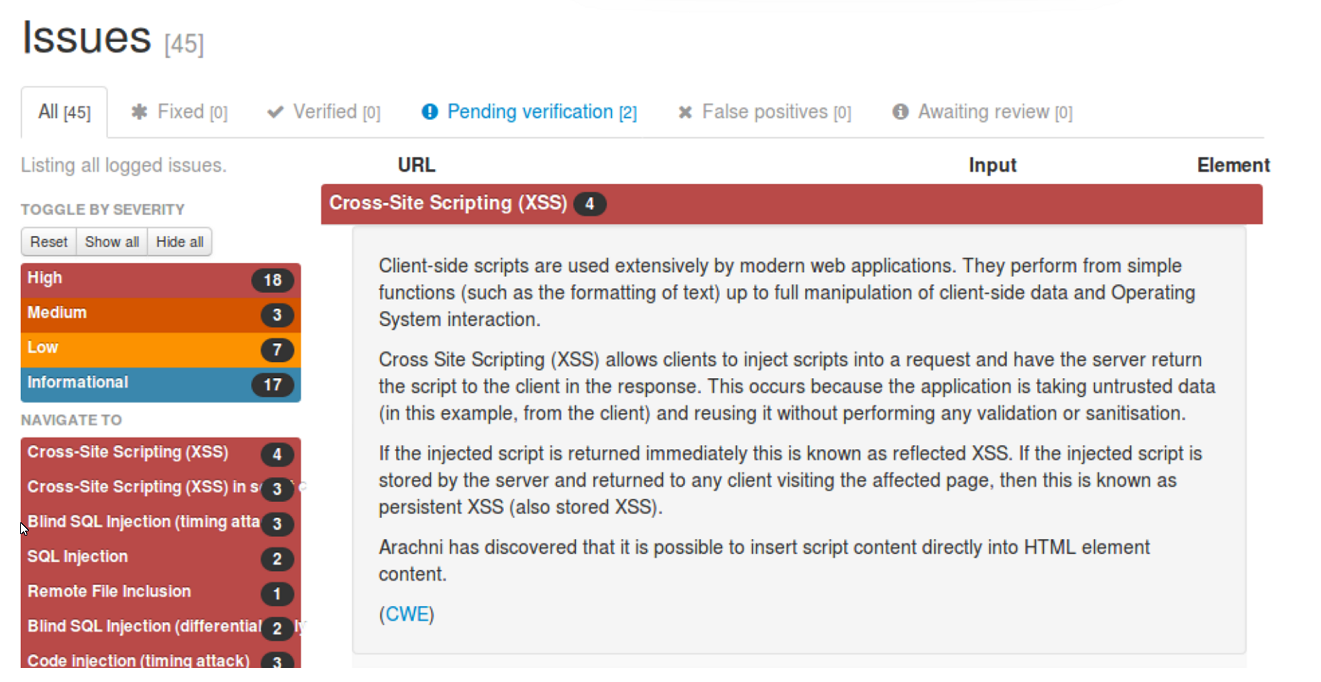The image size is (1321, 682).
Task: Click the High severity count badge 18
Action: tap(272, 280)
